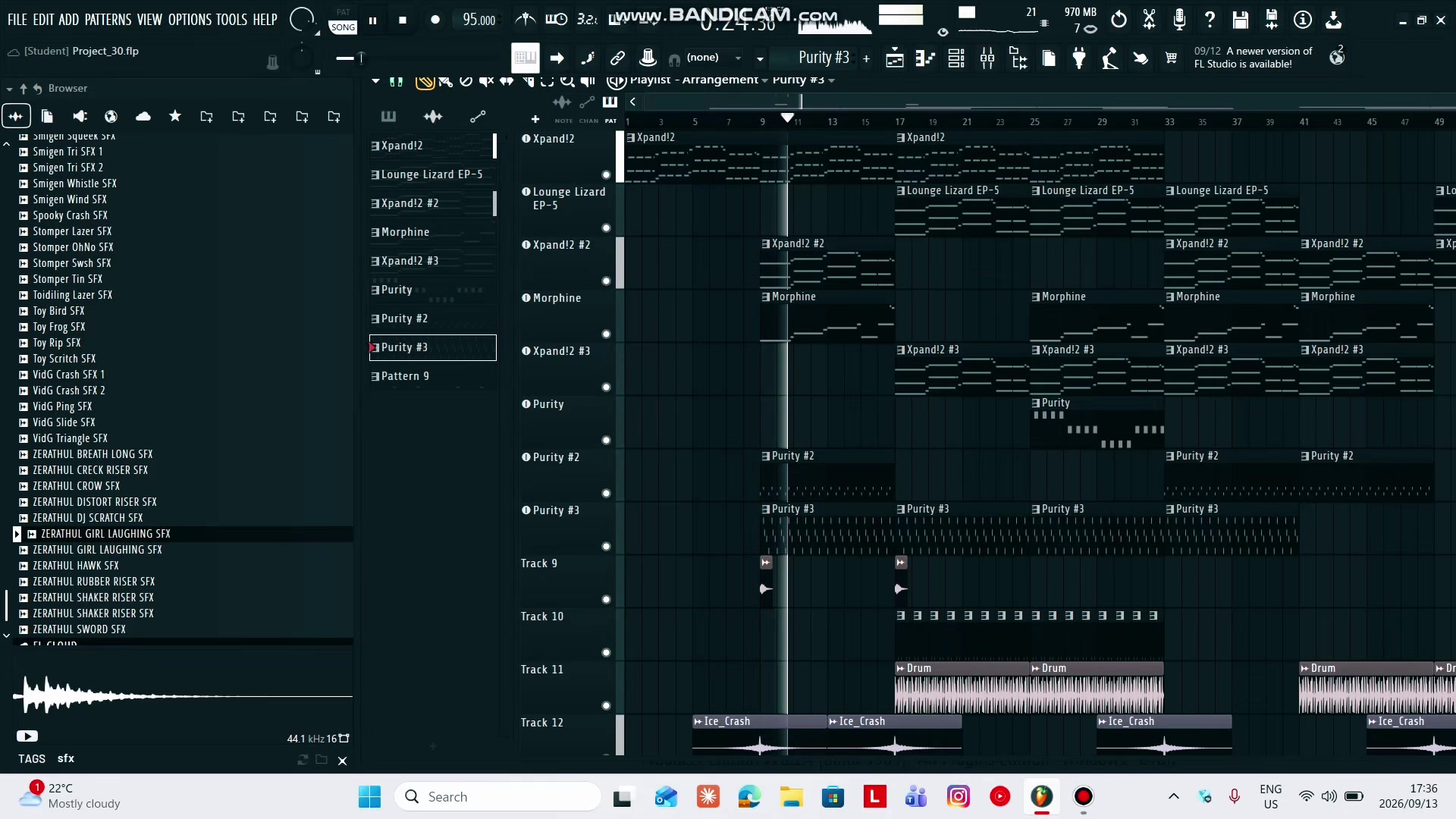Switch playback to SONG mode
This screenshot has height=819, width=1456.
(343, 27)
